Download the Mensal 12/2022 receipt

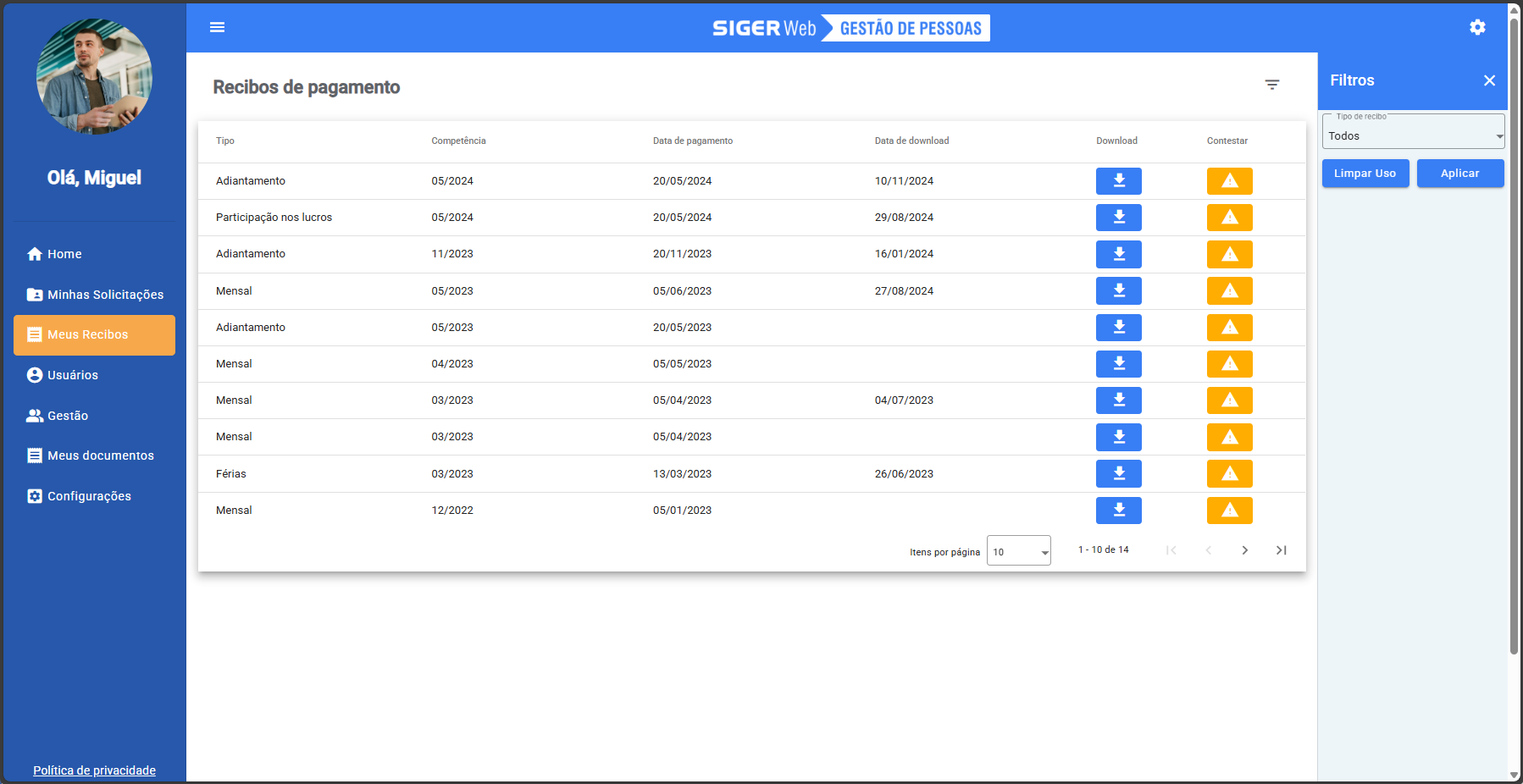pyautogui.click(x=1119, y=511)
